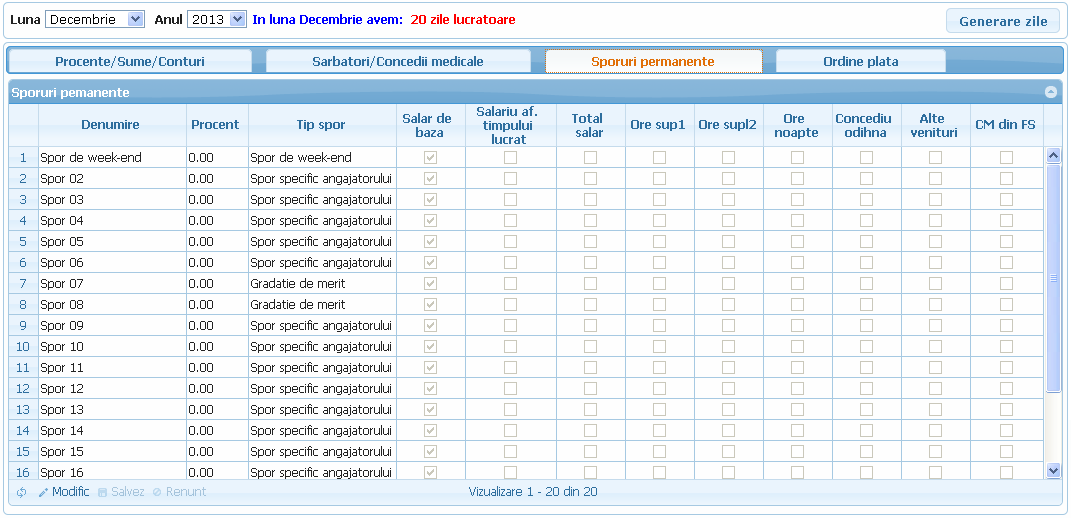Image resolution: width=1071 pixels, height=518 pixels.
Task: Collapse the Sporuri pemanente panel
Action: click(x=1051, y=92)
